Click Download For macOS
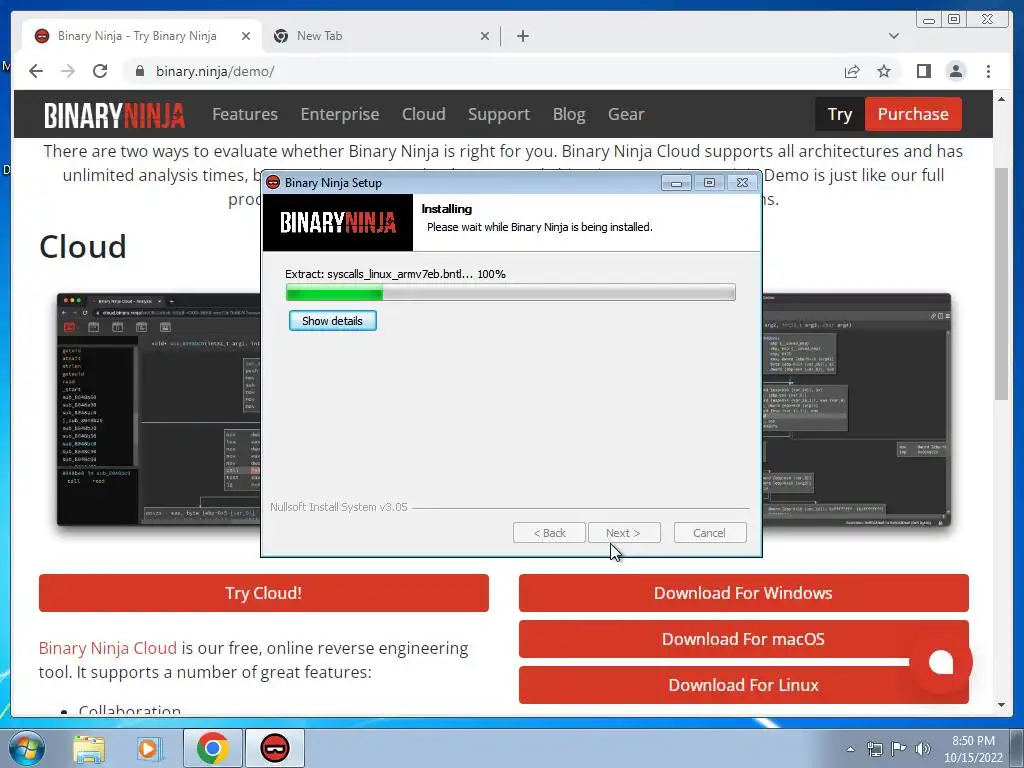Viewport: 1024px width, 768px height. [x=743, y=639]
